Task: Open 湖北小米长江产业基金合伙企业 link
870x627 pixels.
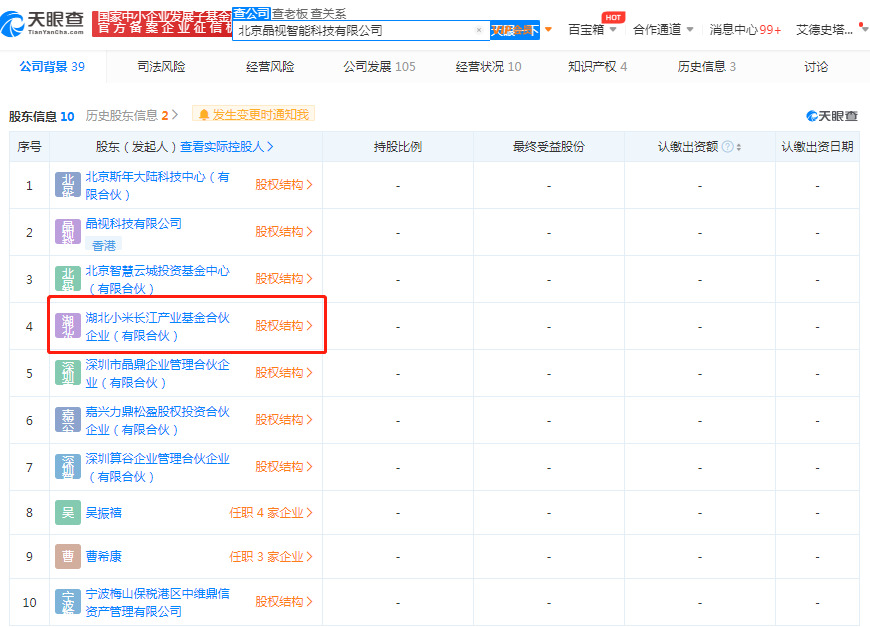Action: (x=158, y=326)
